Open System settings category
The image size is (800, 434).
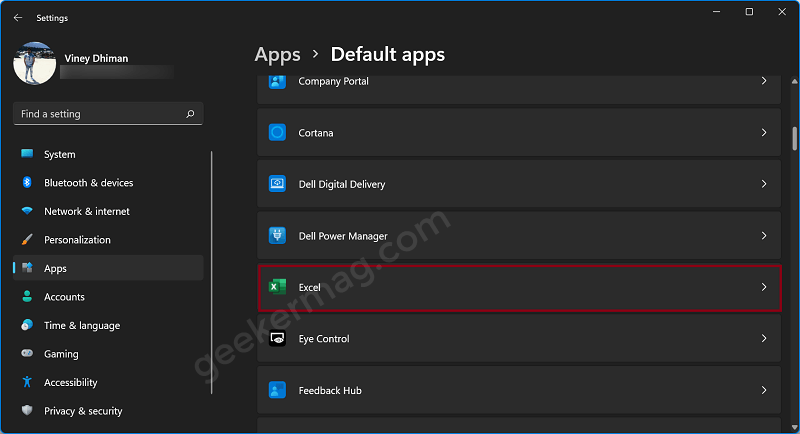[108, 154]
